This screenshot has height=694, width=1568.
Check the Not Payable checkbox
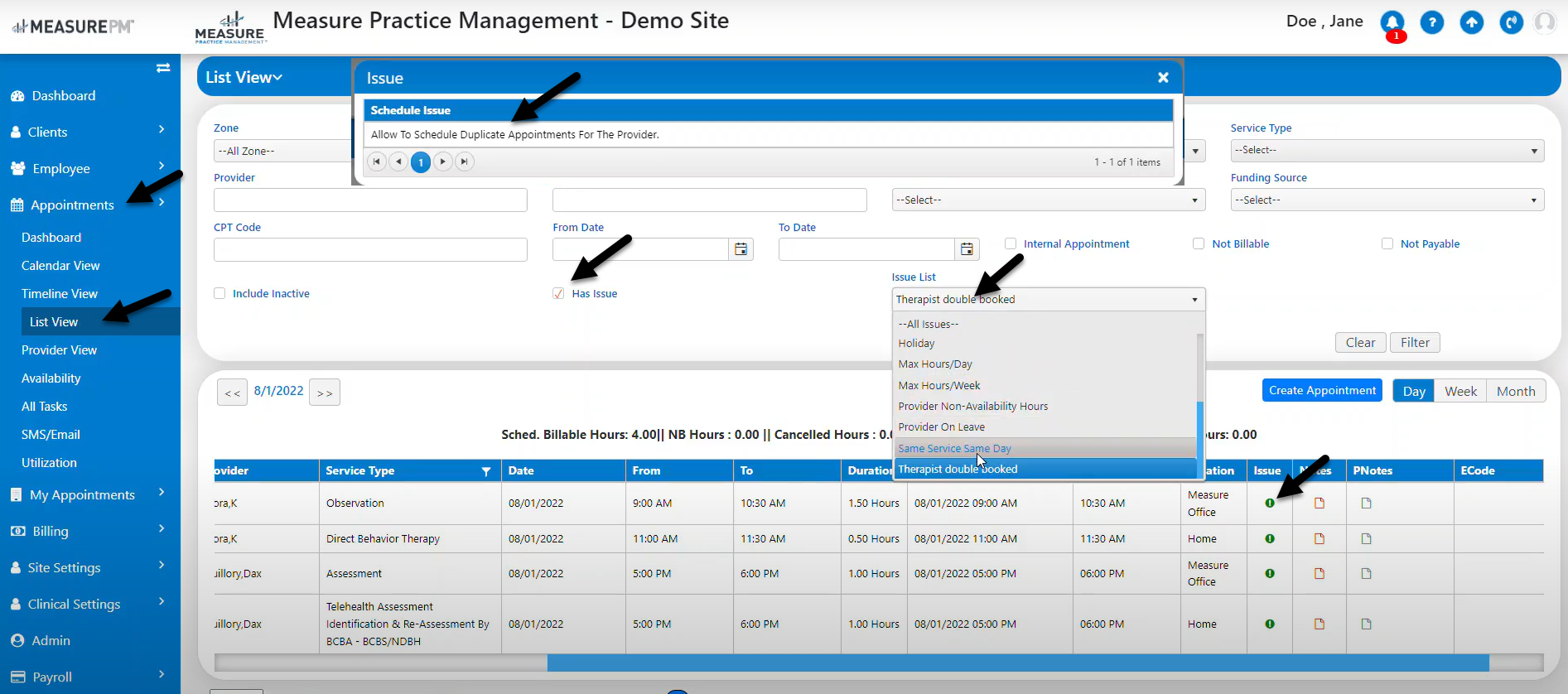click(x=1387, y=243)
